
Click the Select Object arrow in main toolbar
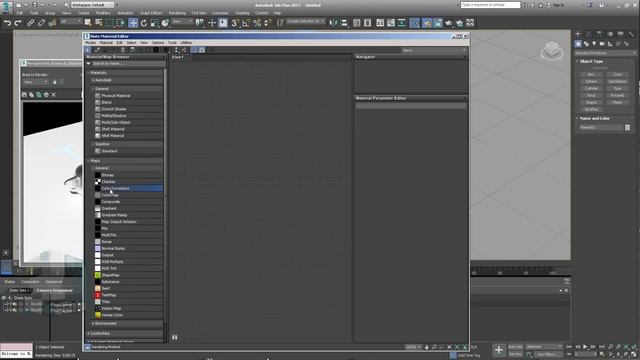pyautogui.click(x=87, y=23)
